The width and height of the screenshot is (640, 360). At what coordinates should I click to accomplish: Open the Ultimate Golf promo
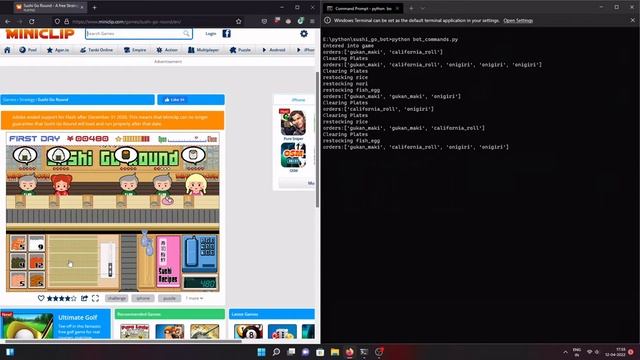(x=56, y=324)
